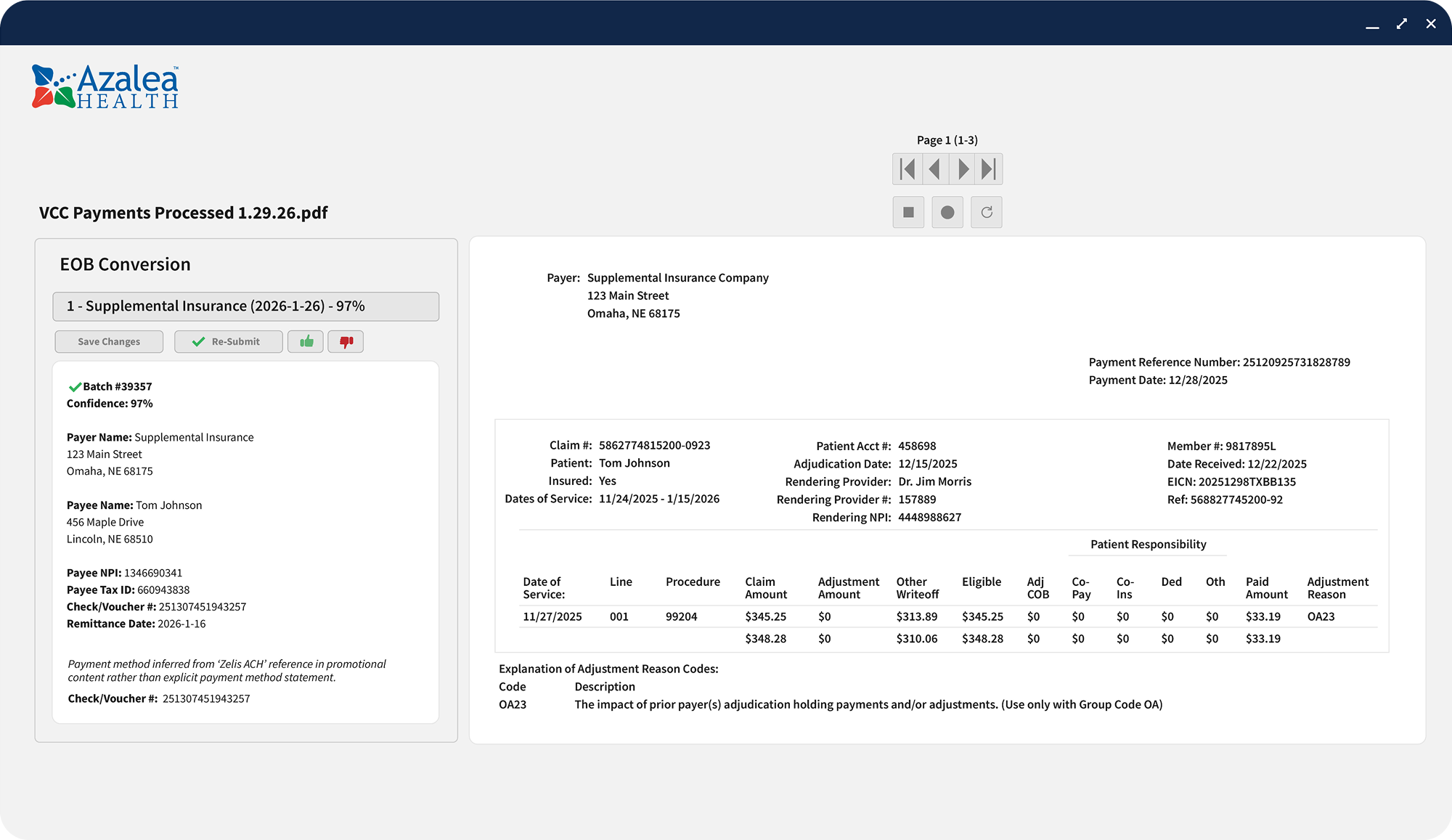Go to first page arrow
The height and width of the screenshot is (840, 1452).
(907, 169)
